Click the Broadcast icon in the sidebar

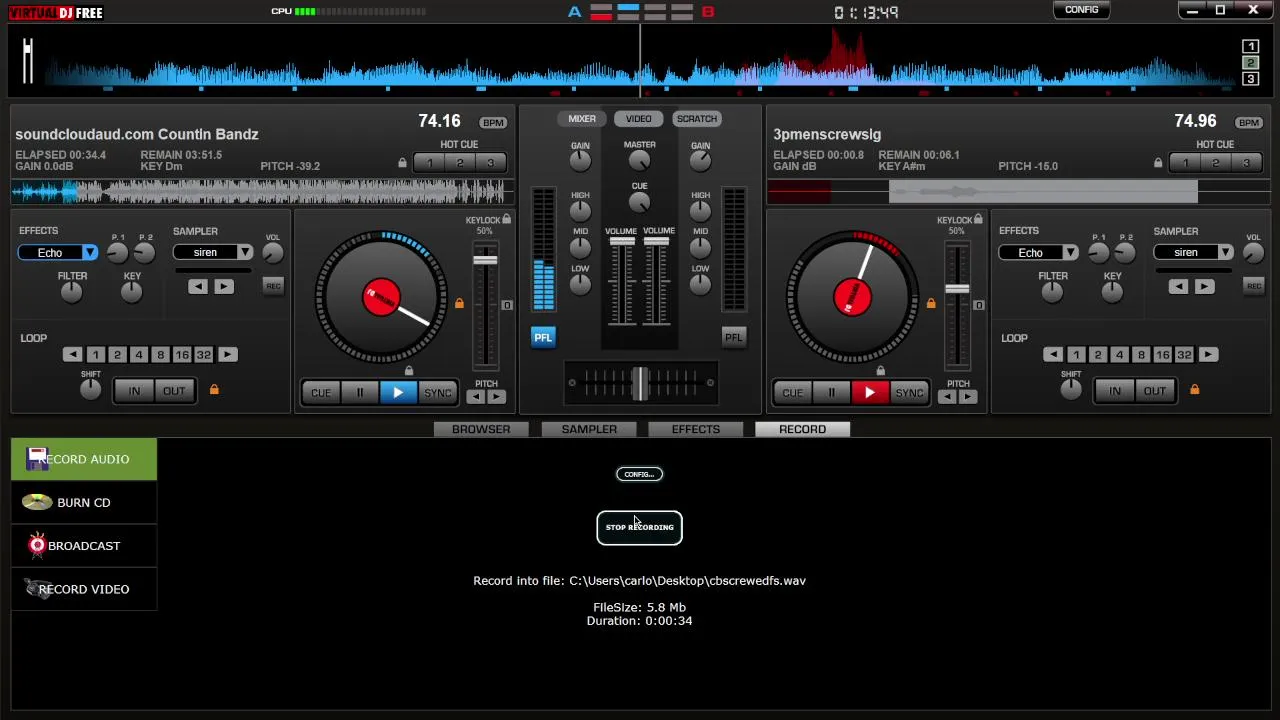pyautogui.click(x=37, y=545)
